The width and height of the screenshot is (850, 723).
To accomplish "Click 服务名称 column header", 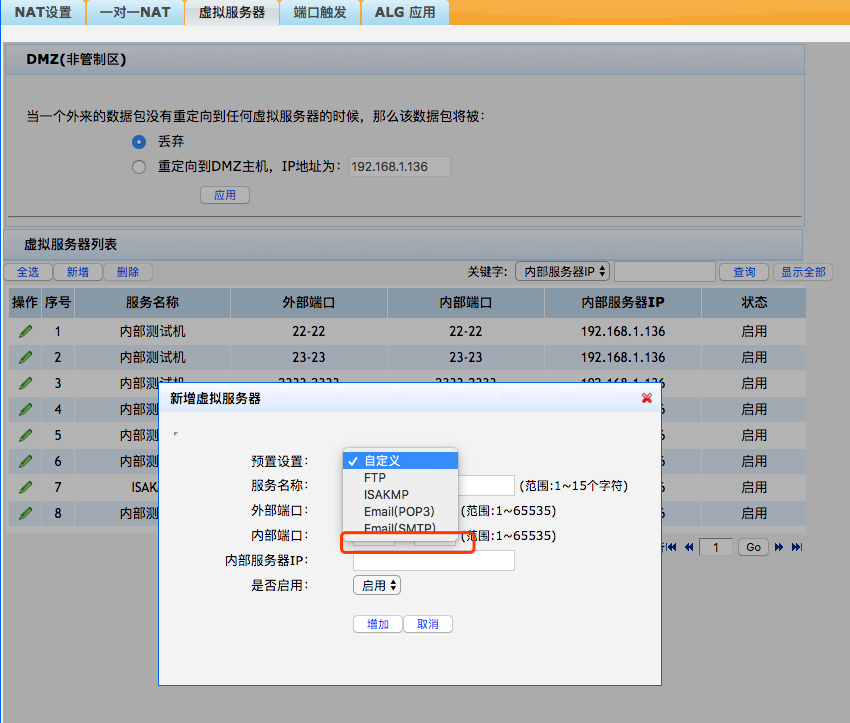I will (152, 302).
